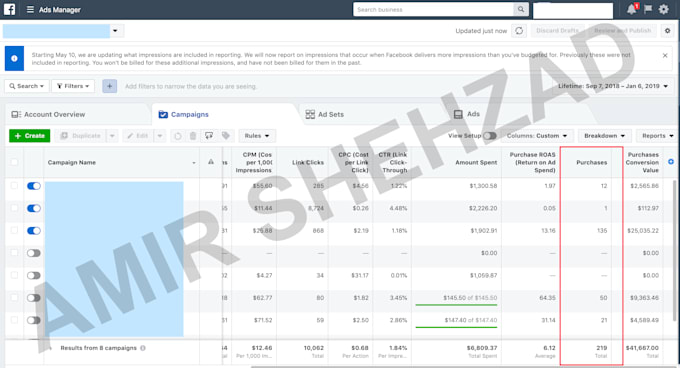The image size is (680, 368).
Task: Sort by the Purchases column header
Action: 592,163
